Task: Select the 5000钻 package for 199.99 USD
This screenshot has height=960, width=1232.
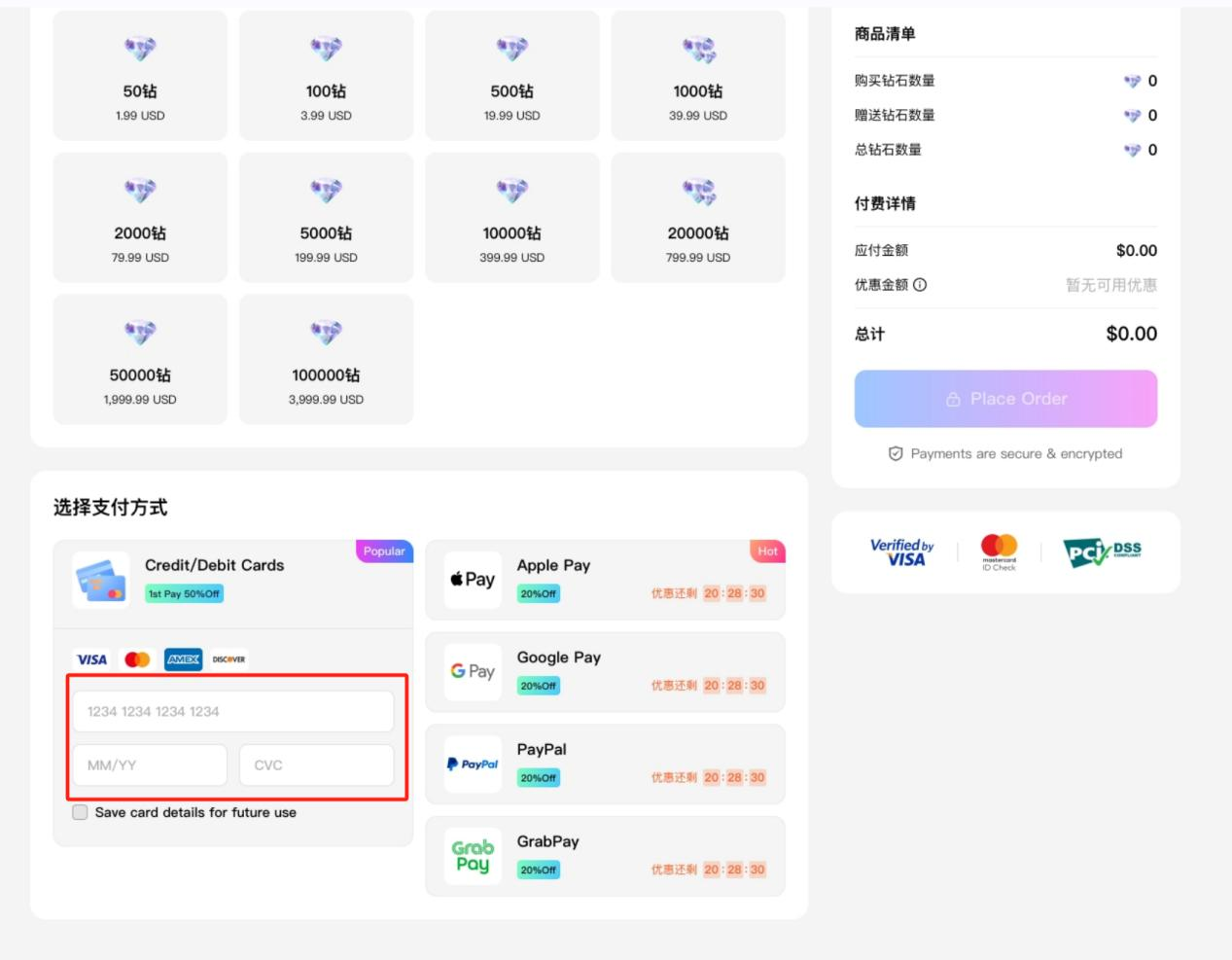Action: (x=326, y=218)
